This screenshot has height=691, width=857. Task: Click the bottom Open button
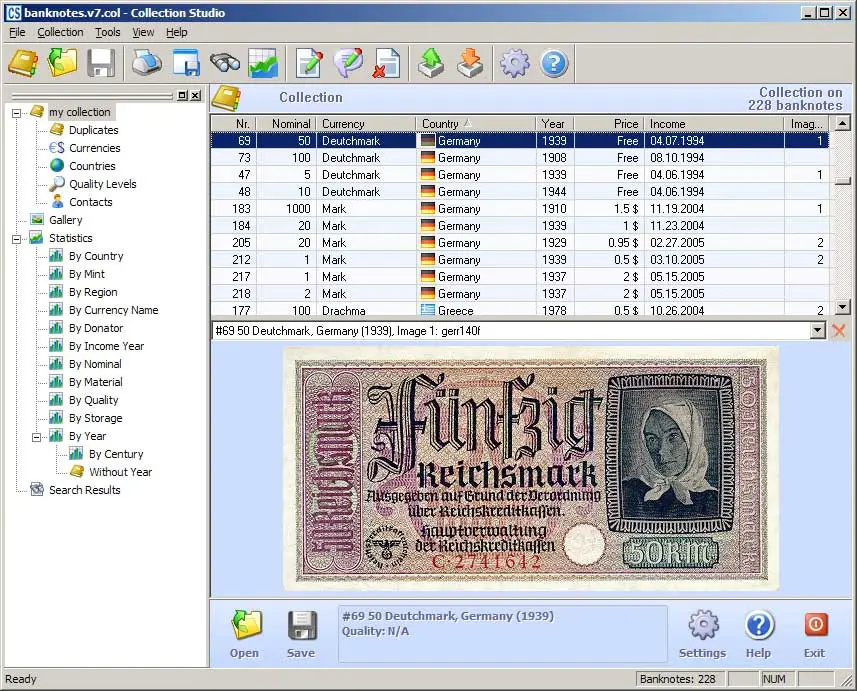coord(244,634)
